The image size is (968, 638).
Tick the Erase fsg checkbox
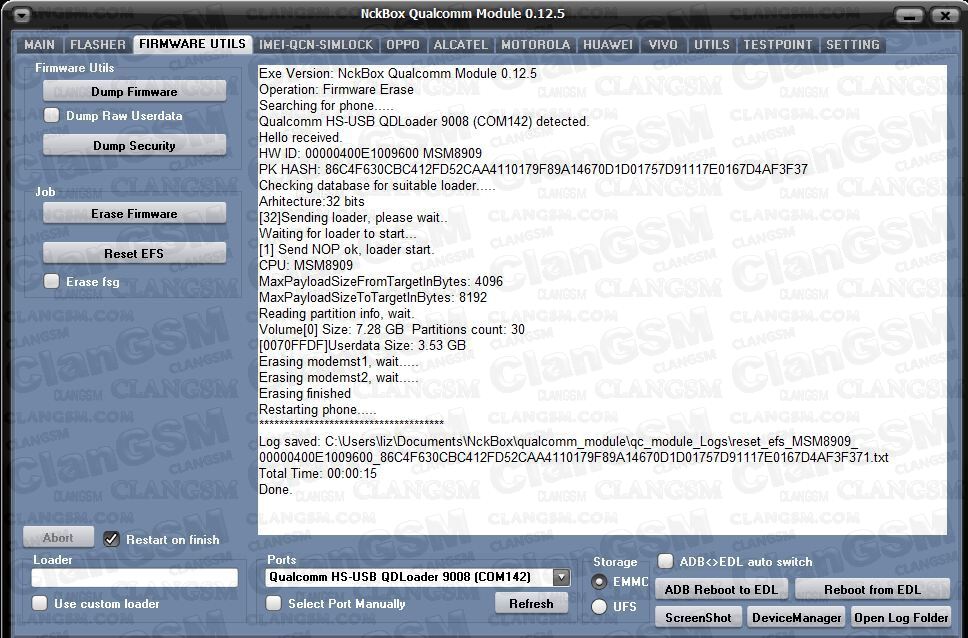52,282
